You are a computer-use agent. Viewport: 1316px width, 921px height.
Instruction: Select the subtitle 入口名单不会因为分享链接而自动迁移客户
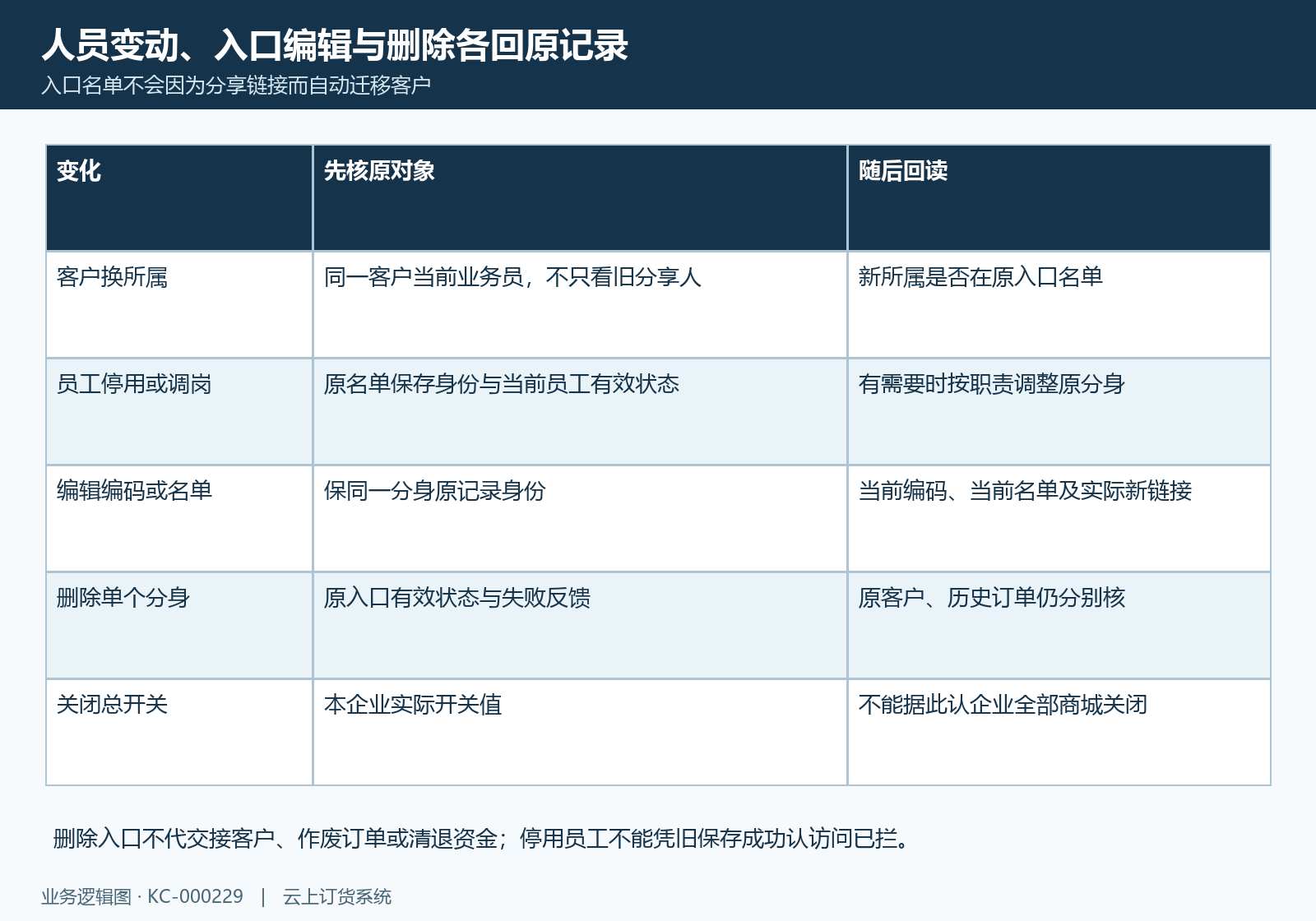(x=236, y=86)
